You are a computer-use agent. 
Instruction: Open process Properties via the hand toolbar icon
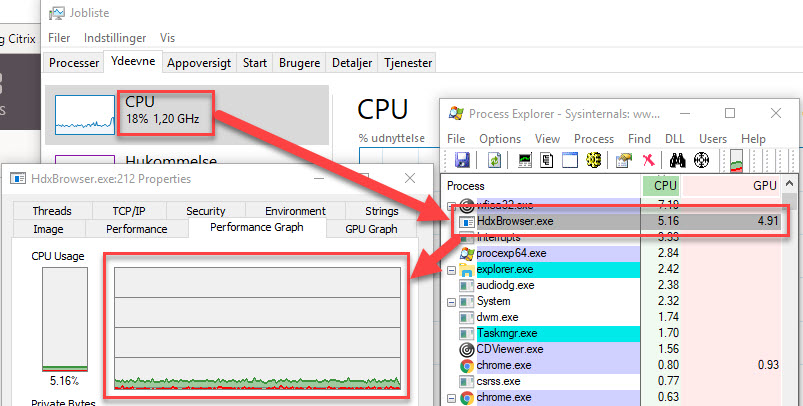(x=624, y=160)
